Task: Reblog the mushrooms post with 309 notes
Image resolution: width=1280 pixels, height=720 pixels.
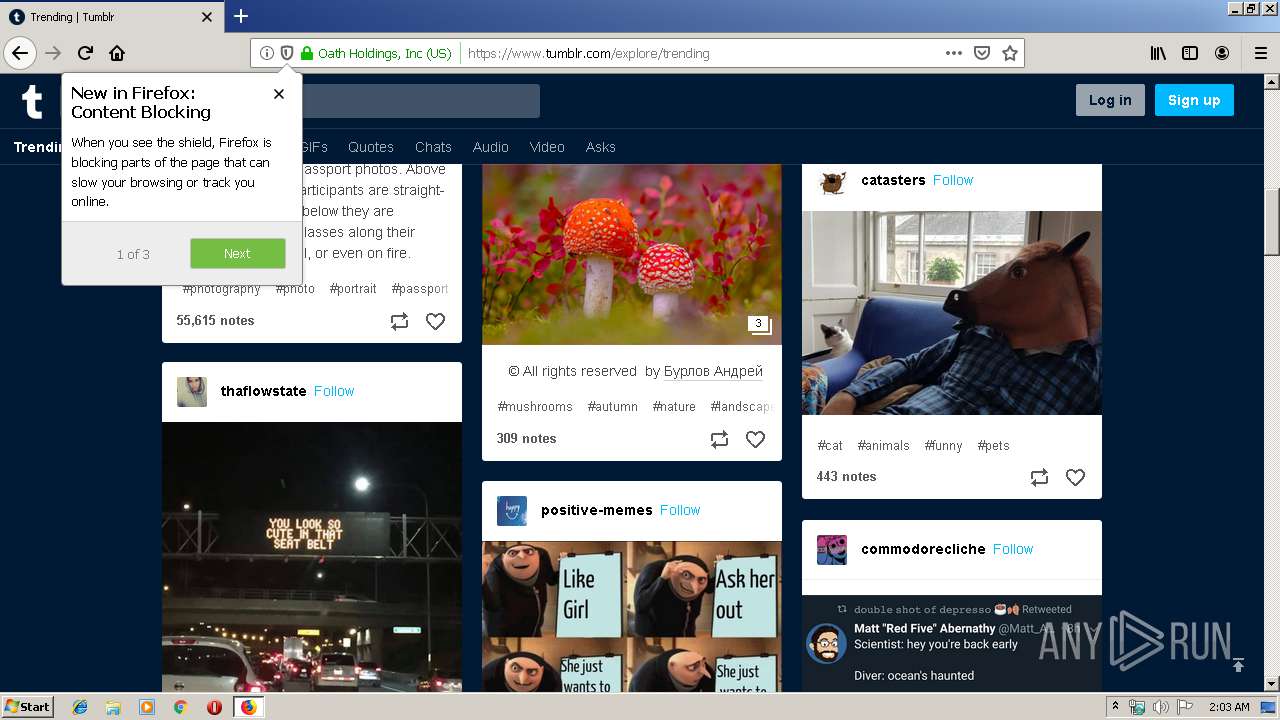Action: pyautogui.click(x=719, y=439)
